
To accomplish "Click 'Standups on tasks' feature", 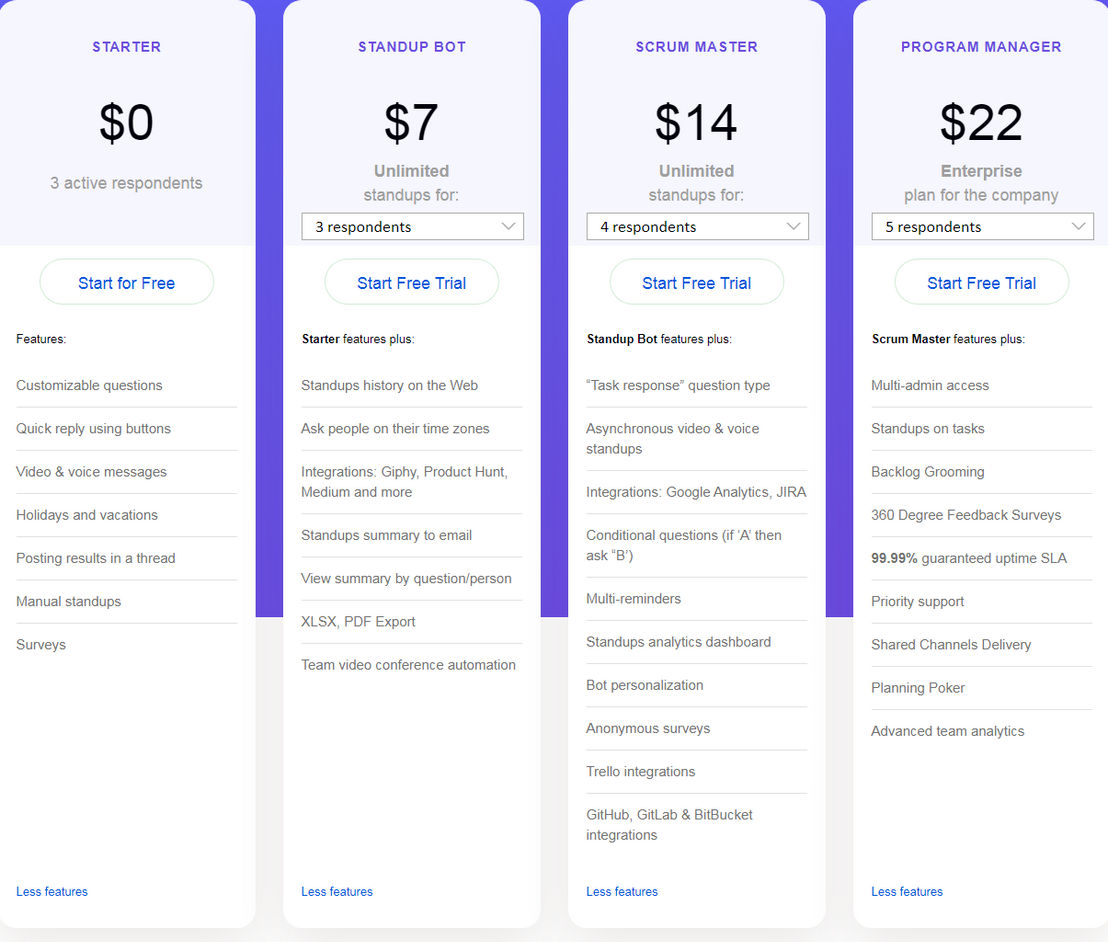I will tap(928, 428).
